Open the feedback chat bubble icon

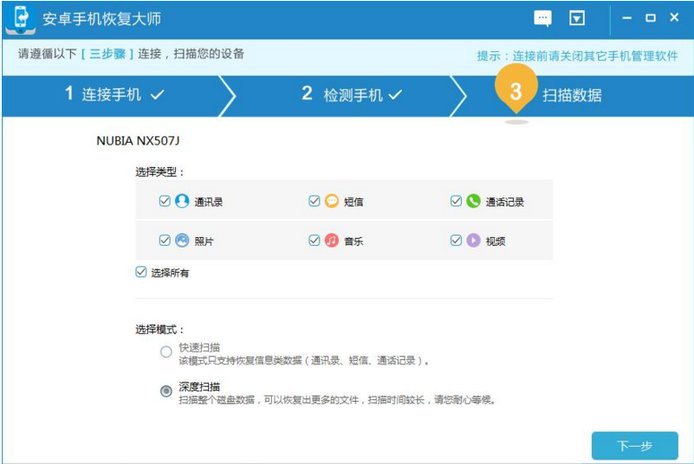[x=543, y=18]
